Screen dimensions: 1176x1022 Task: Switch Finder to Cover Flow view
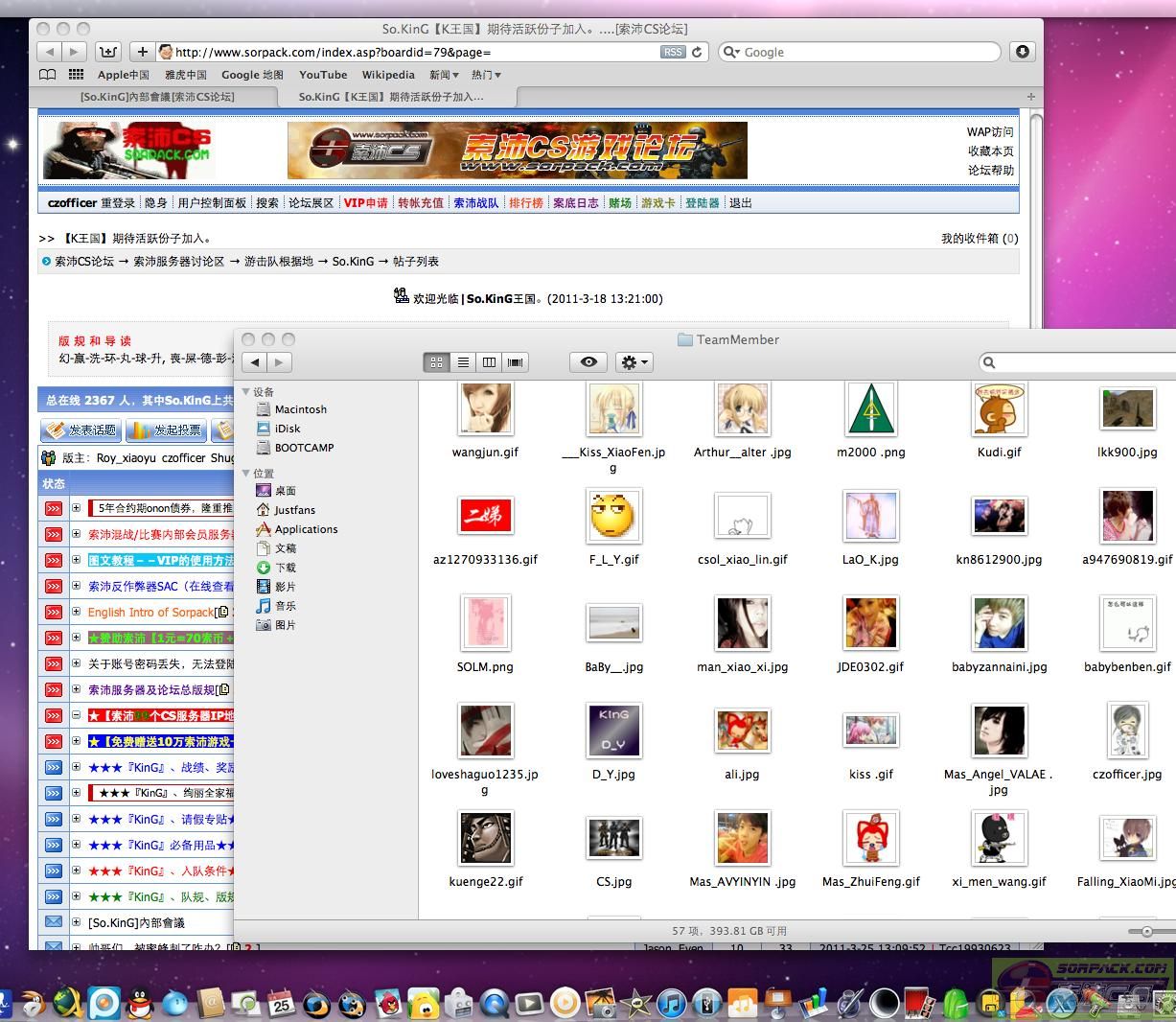516,362
